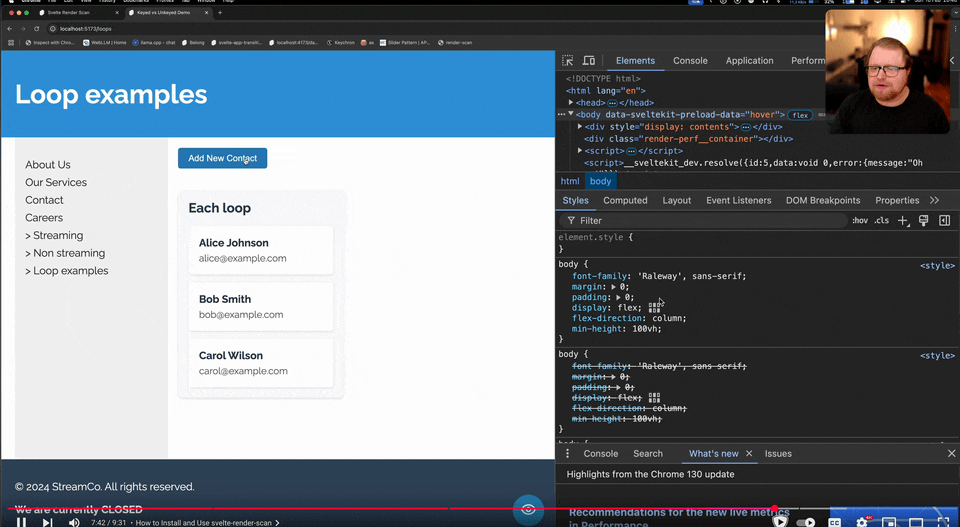Open video chapter How to Install and Use svelte-render-scan

pyautogui.click(x=208, y=523)
